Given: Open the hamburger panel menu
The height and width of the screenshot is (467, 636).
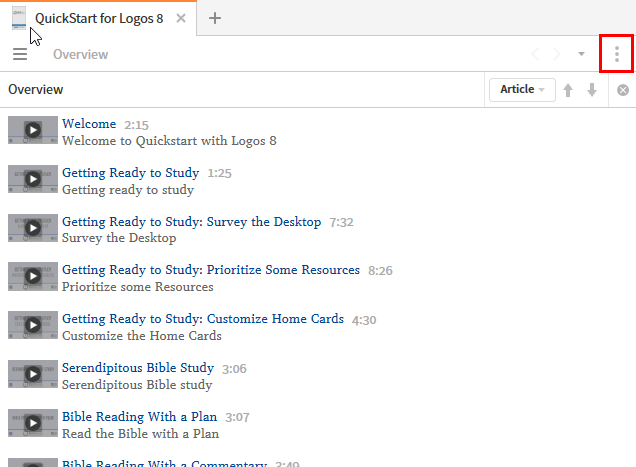Looking at the screenshot, I should pyautogui.click(x=20, y=54).
